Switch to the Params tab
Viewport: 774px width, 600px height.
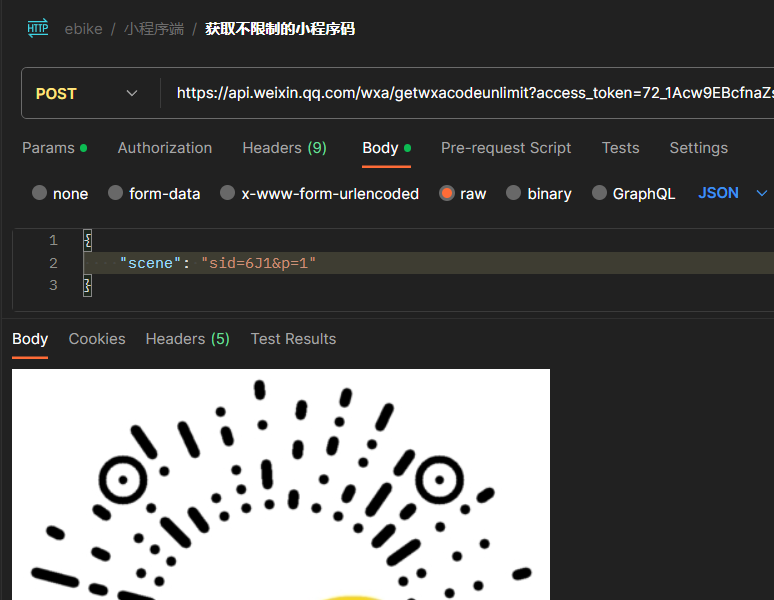(54, 148)
